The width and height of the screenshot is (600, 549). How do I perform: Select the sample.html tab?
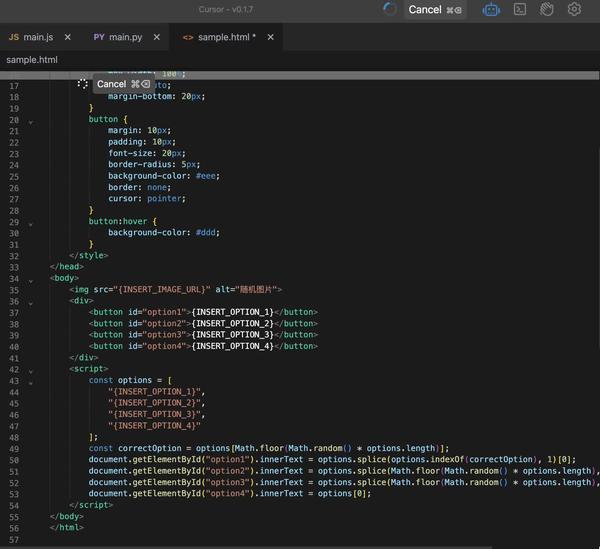point(227,37)
